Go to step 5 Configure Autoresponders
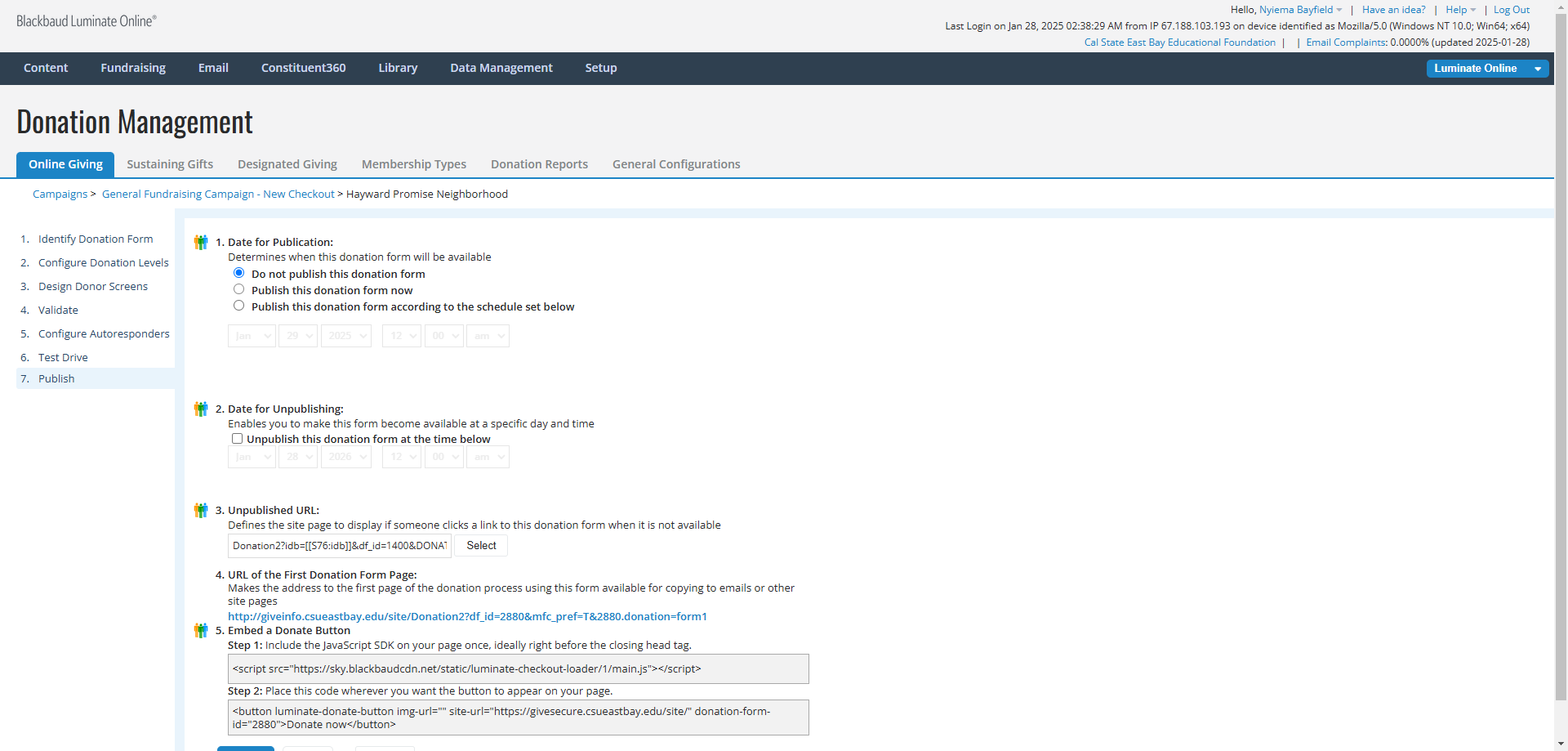The width and height of the screenshot is (1568, 751). click(104, 334)
